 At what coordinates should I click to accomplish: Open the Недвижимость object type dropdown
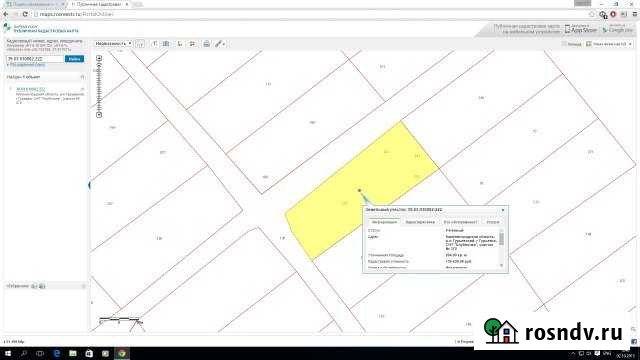(x=113, y=44)
